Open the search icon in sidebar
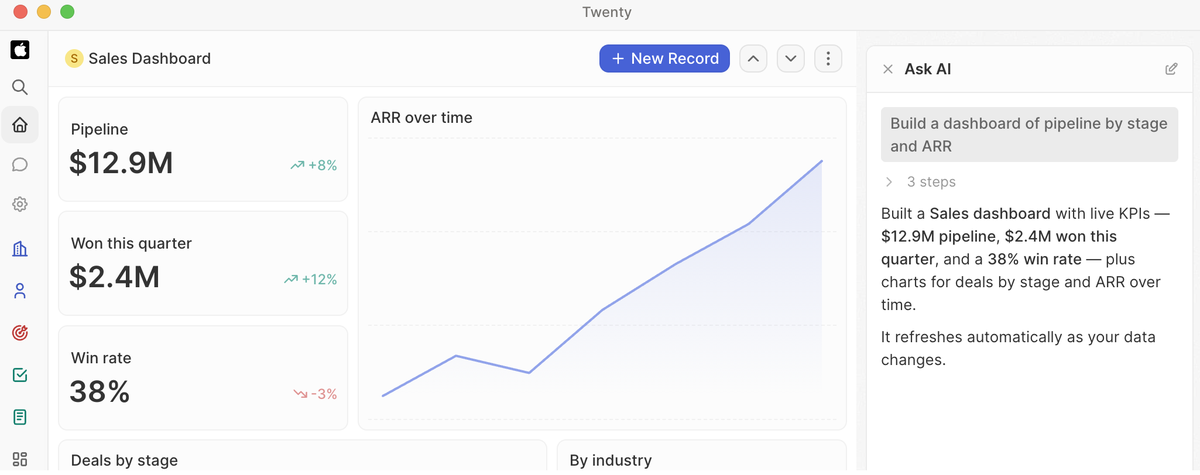 (20, 87)
